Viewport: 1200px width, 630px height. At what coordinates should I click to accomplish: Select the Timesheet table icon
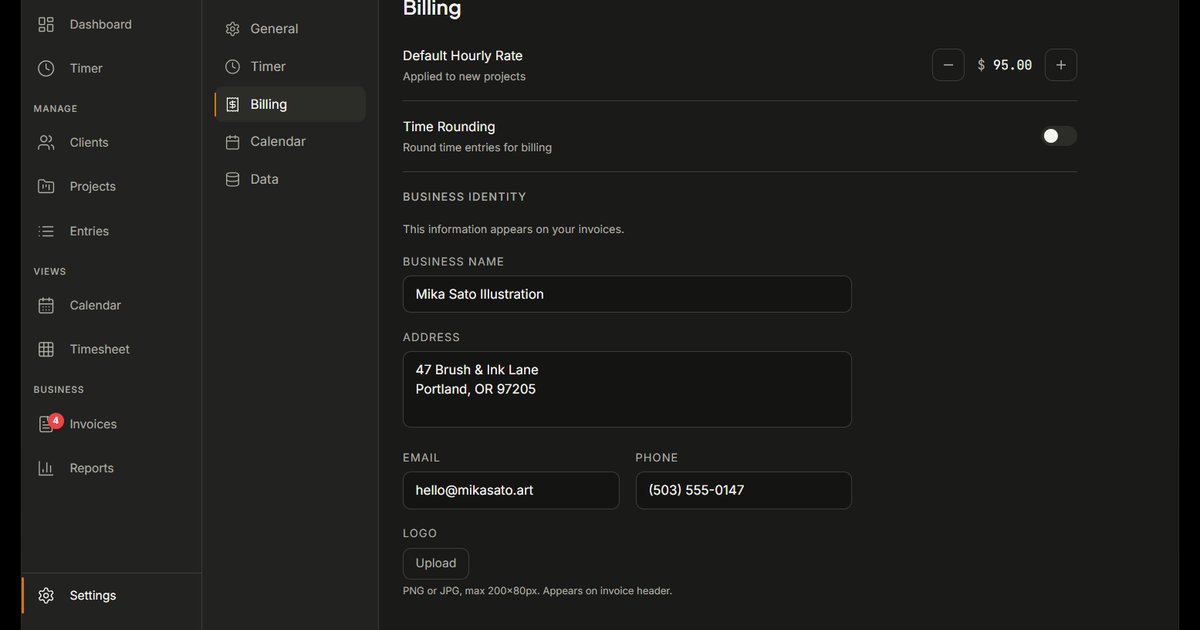coord(46,349)
